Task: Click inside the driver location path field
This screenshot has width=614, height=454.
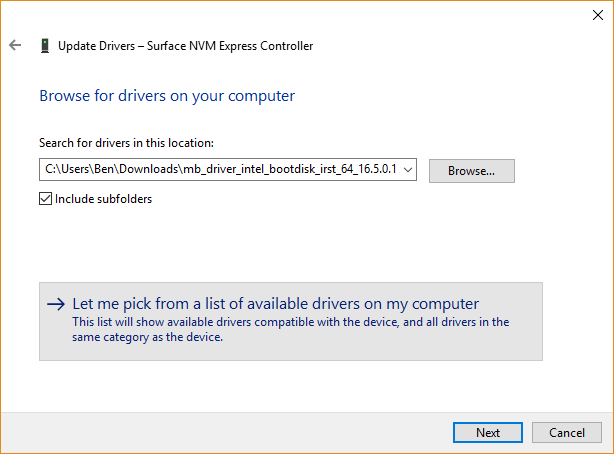Action: click(220, 170)
